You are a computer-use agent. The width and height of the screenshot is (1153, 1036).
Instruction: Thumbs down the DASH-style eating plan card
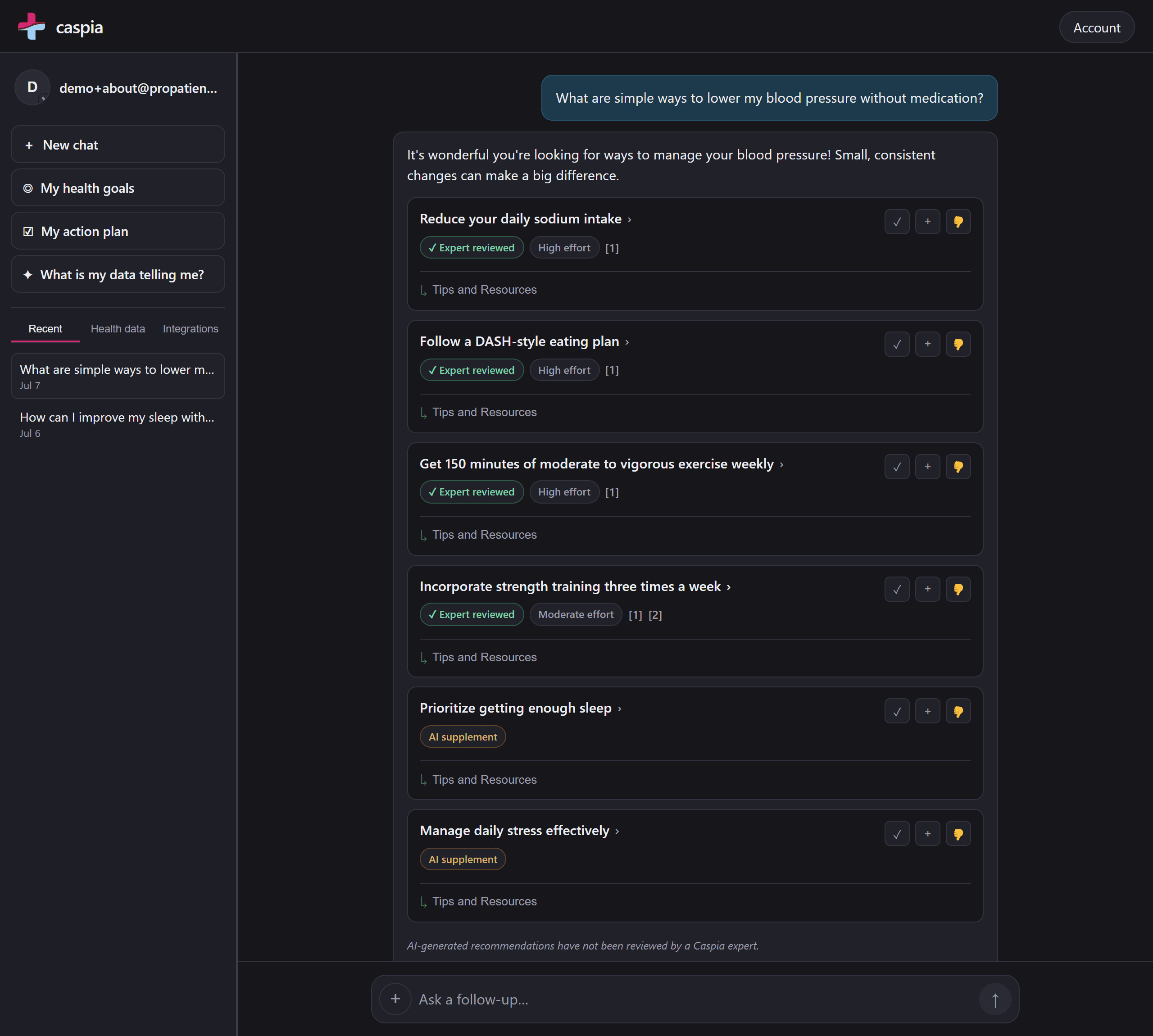point(958,344)
